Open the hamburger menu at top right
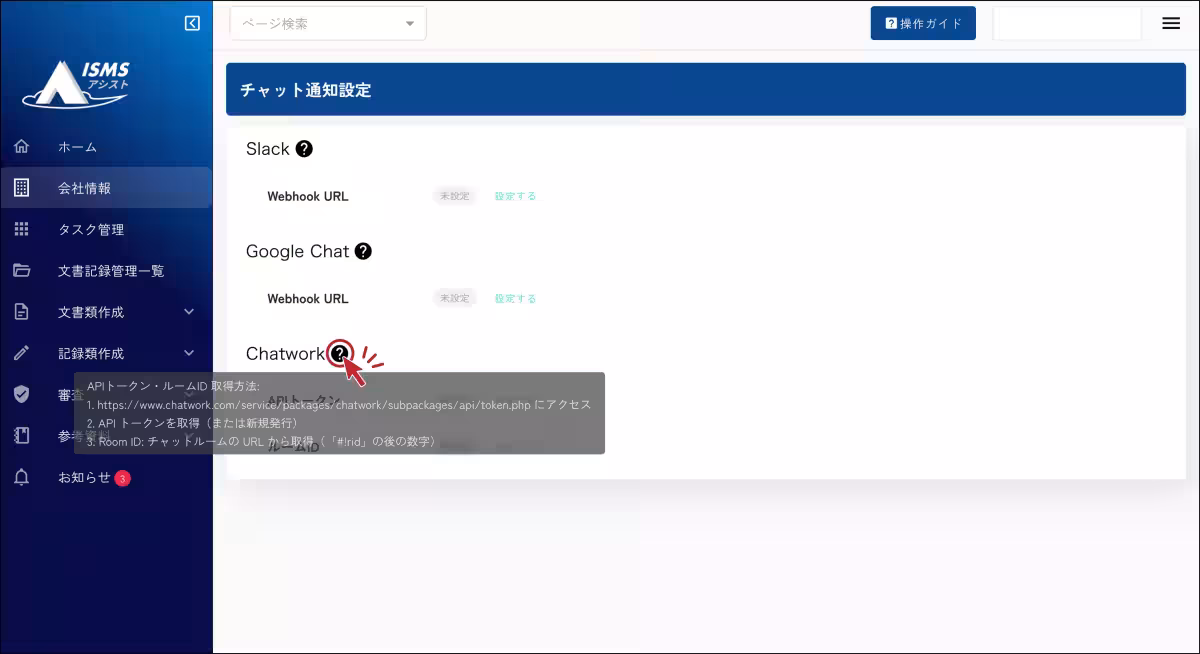Screen dimensions: 1200x654 coord(1170,23)
